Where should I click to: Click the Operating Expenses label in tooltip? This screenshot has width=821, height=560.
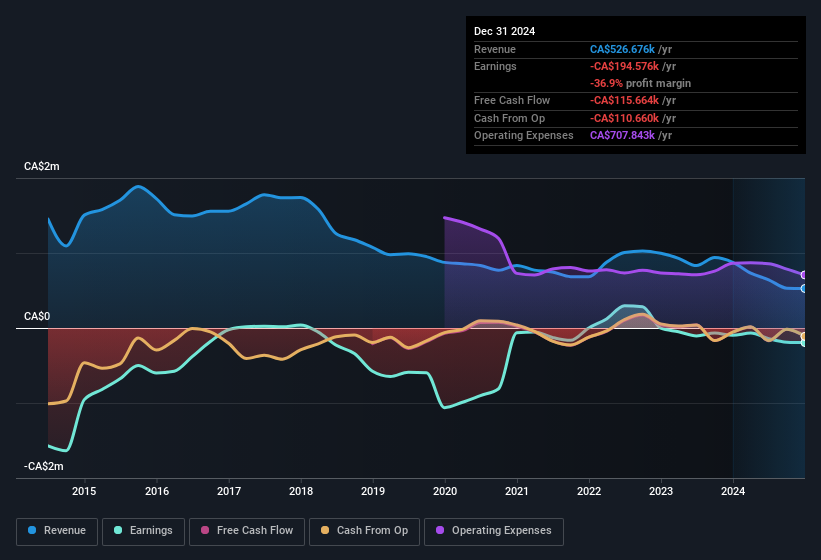pyautogui.click(x=524, y=135)
